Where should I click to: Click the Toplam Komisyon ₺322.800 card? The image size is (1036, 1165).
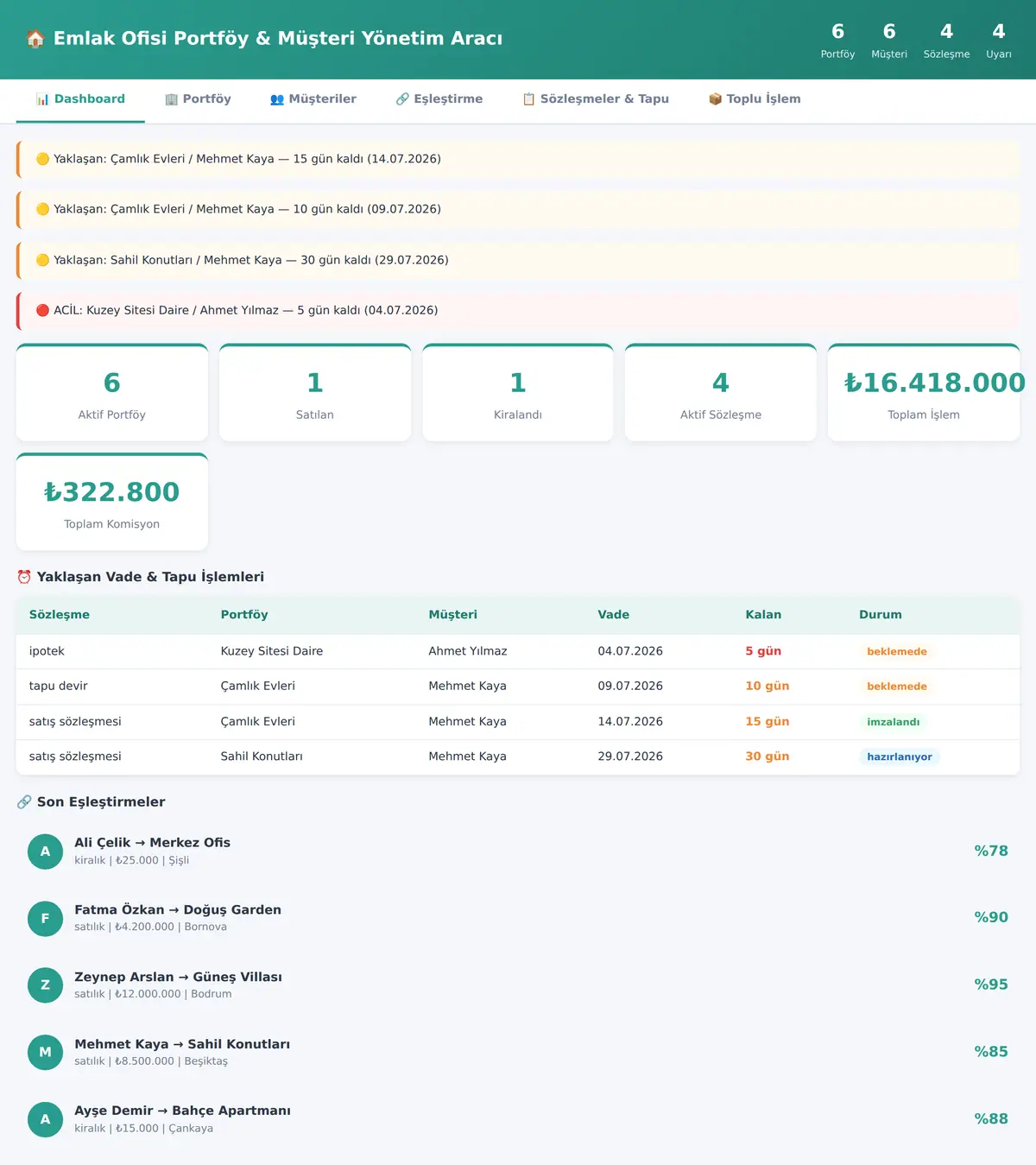pos(112,502)
